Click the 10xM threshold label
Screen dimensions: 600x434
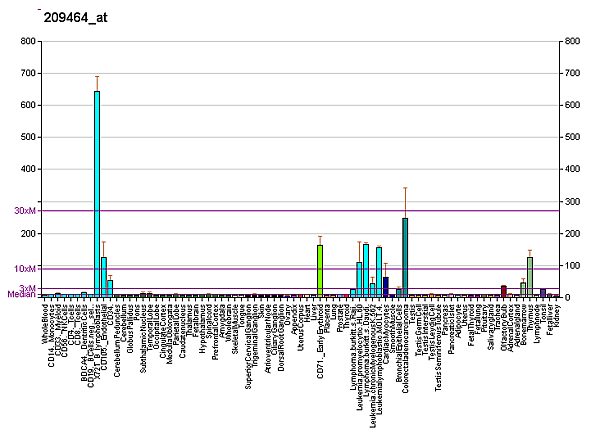pyautogui.click(x=24, y=269)
